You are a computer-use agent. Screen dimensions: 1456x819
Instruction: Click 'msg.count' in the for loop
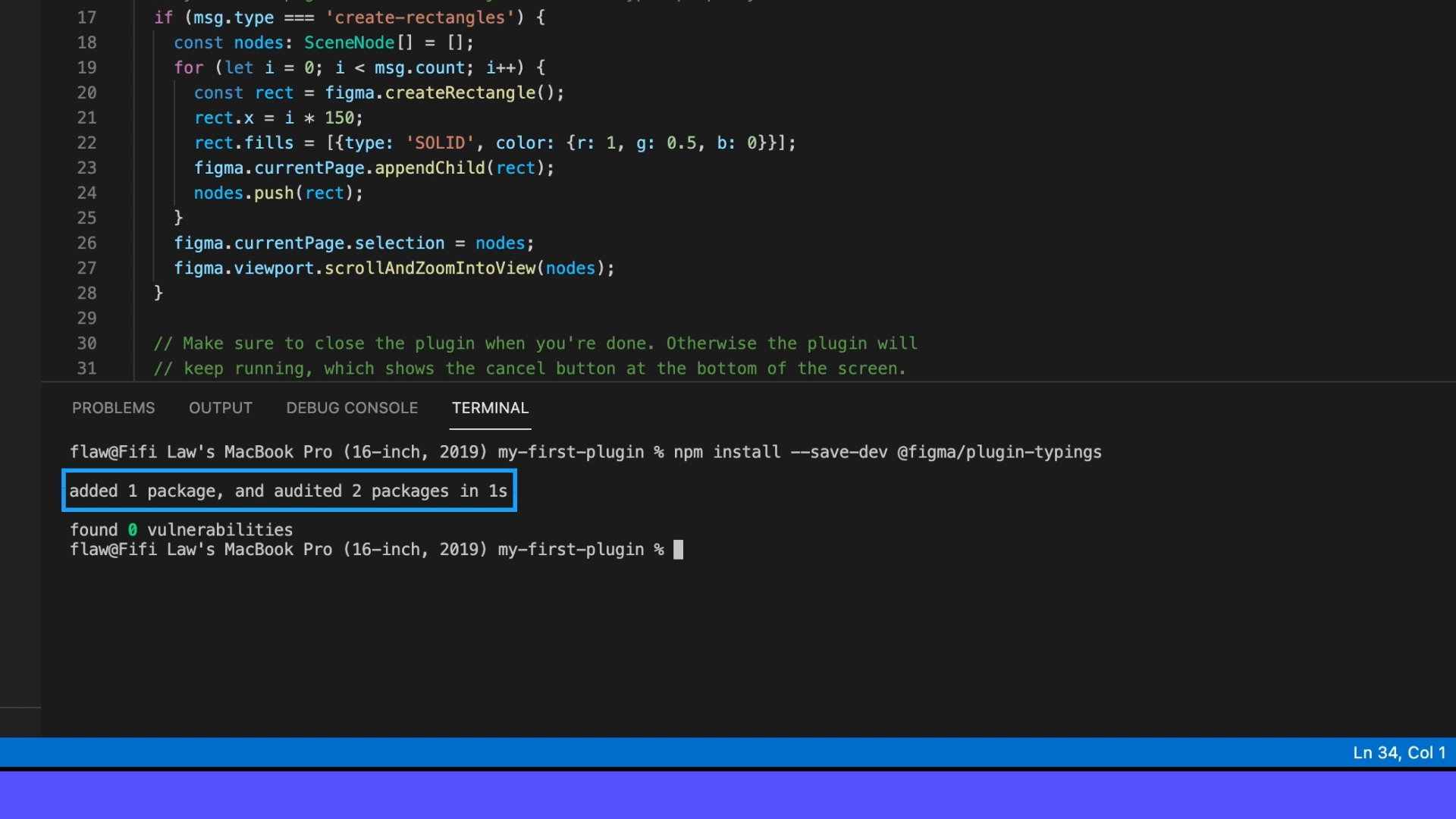419,67
